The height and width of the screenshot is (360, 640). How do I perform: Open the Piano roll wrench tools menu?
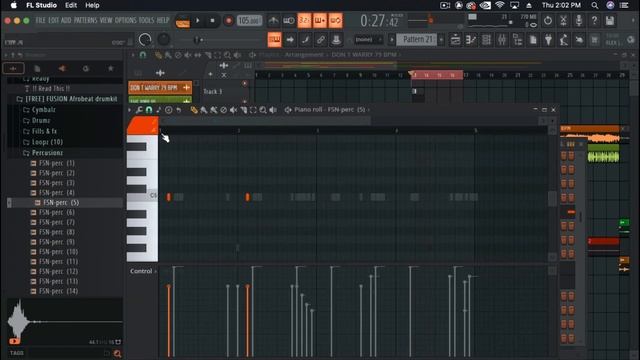coord(139,110)
